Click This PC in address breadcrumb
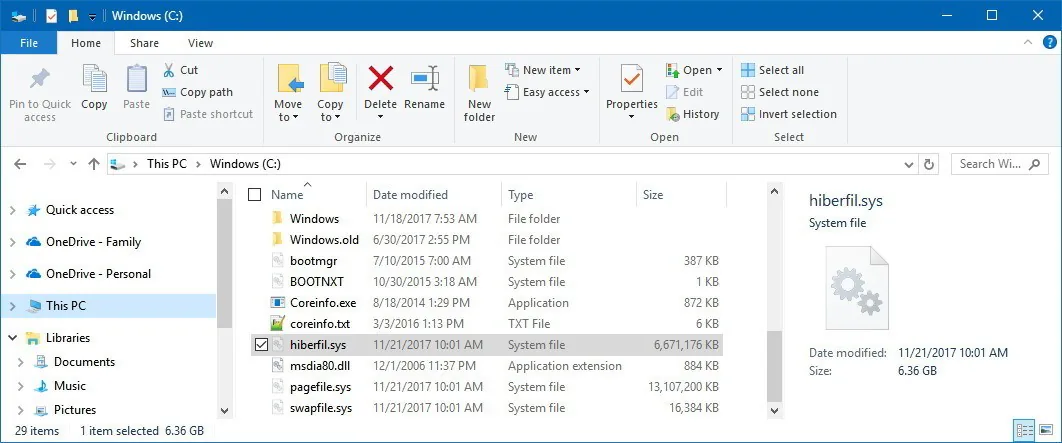 pyautogui.click(x=167, y=164)
